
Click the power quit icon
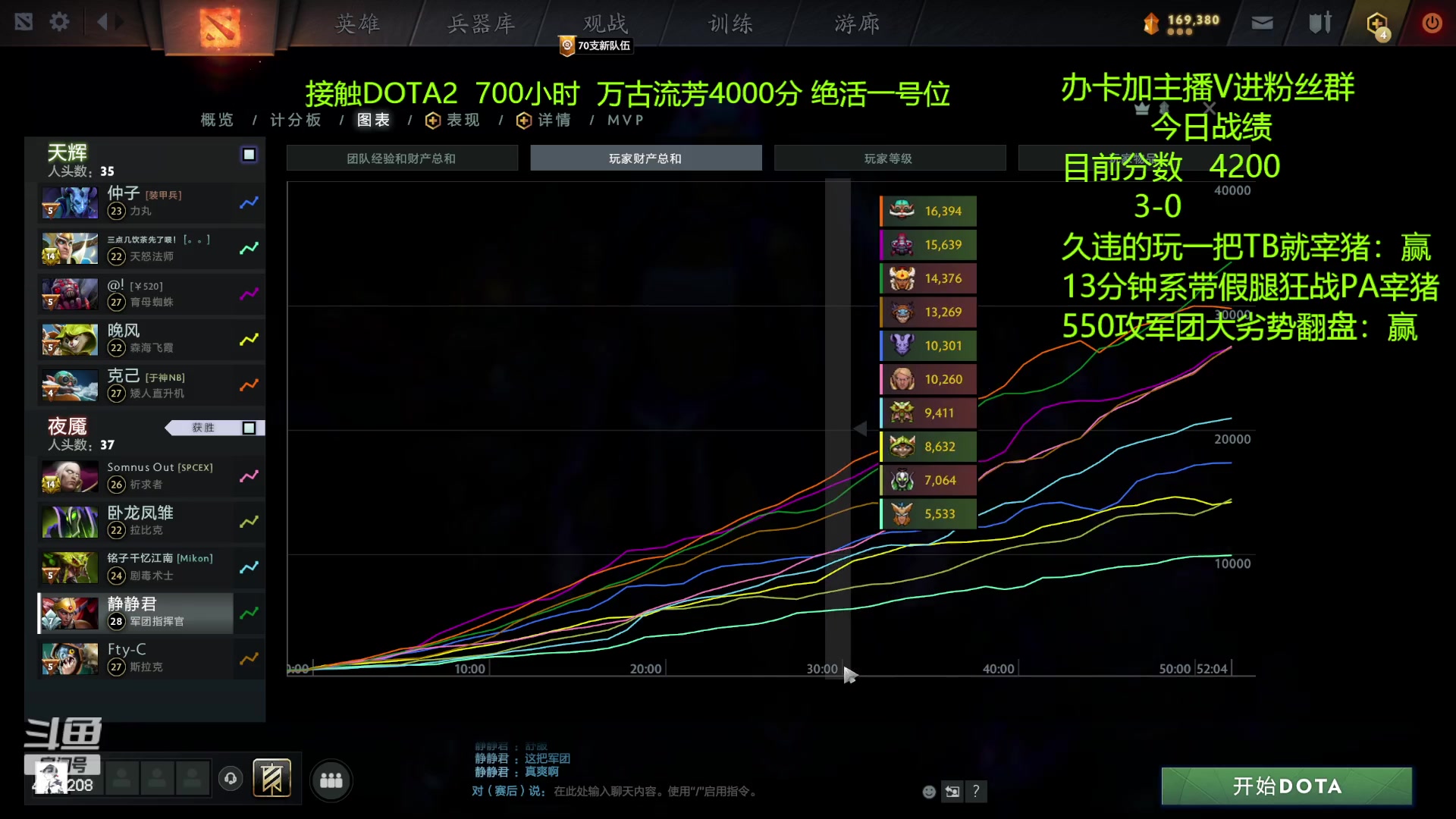pyautogui.click(x=1432, y=23)
